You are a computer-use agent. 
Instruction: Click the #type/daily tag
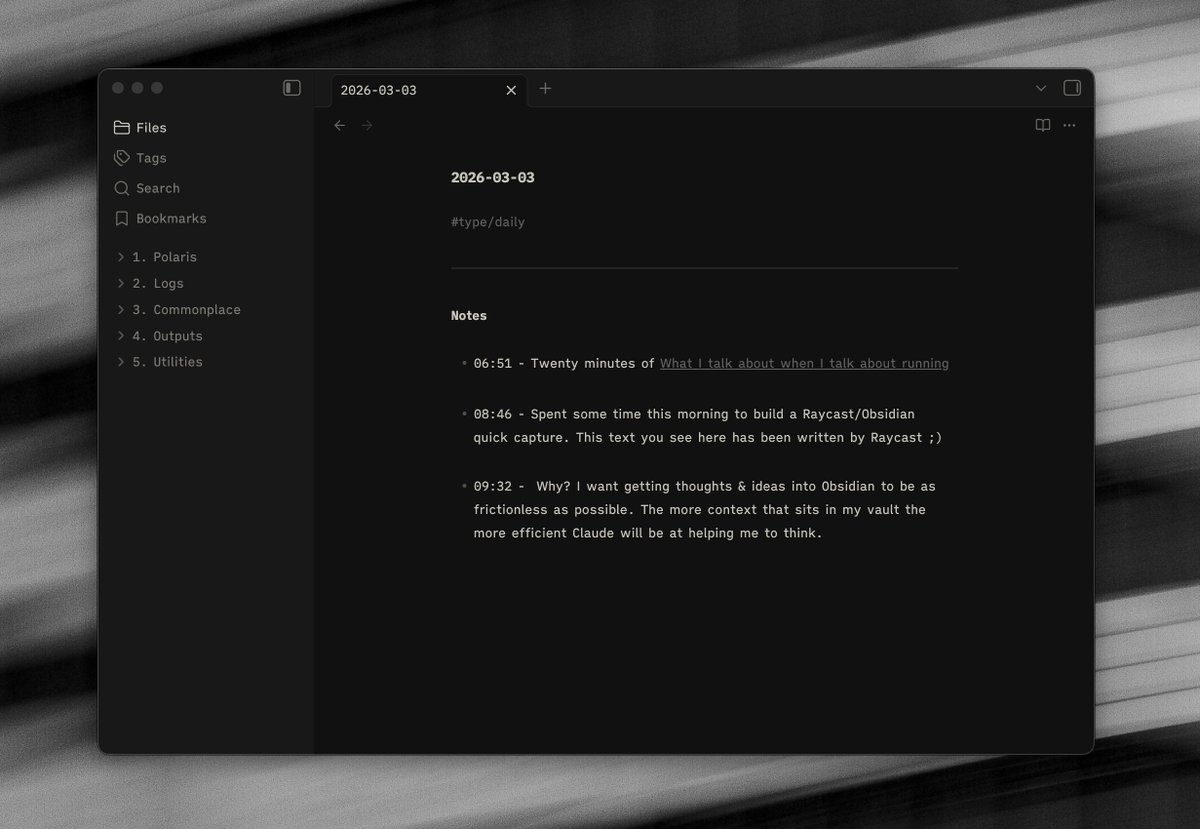[488, 222]
